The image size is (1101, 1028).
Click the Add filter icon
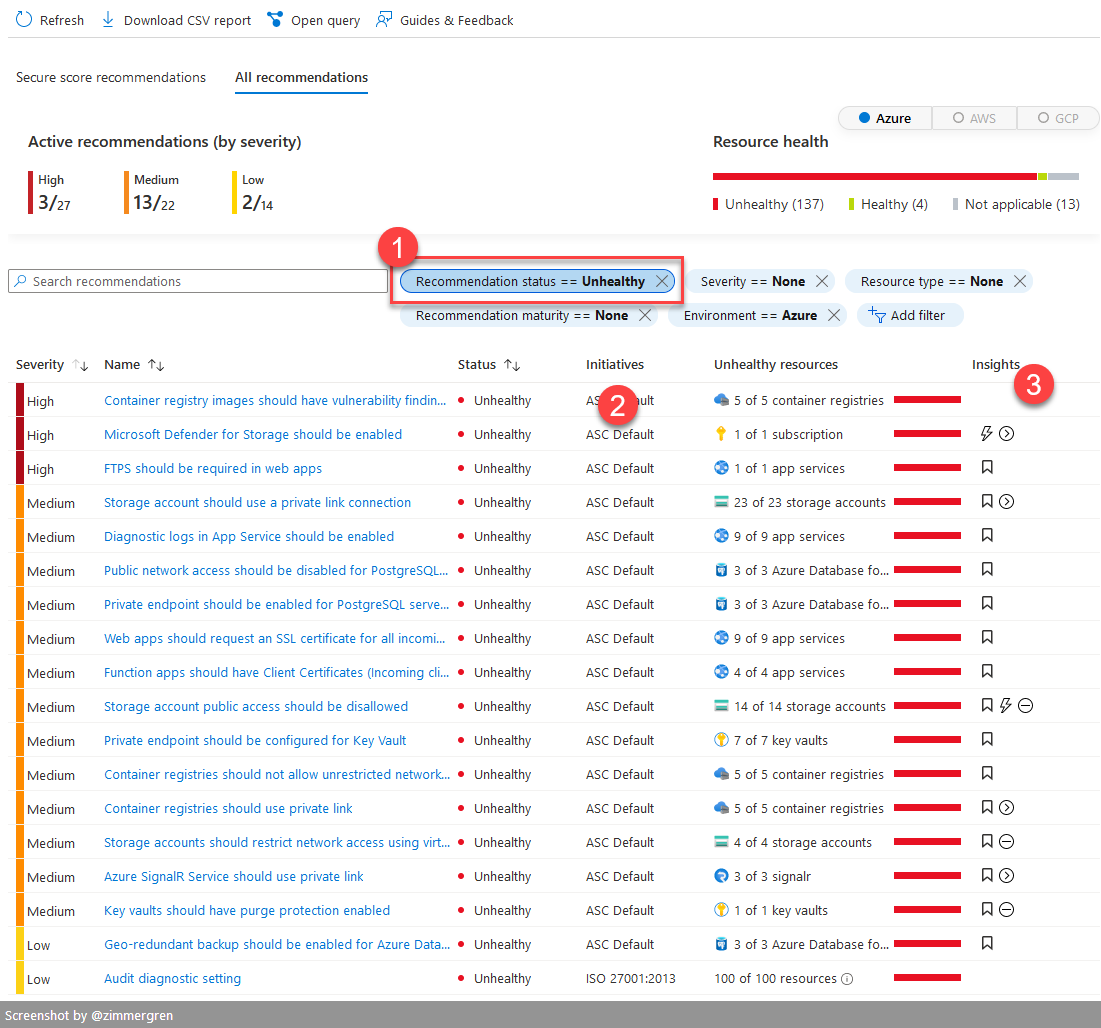pos(879,315)
